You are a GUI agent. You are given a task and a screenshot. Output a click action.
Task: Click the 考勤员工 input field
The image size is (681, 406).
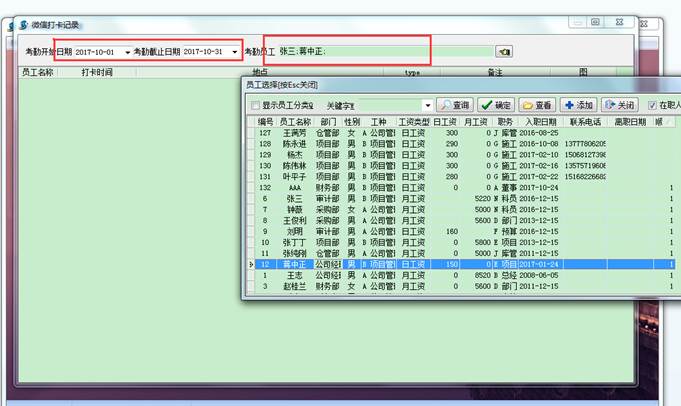click(385, 51)
